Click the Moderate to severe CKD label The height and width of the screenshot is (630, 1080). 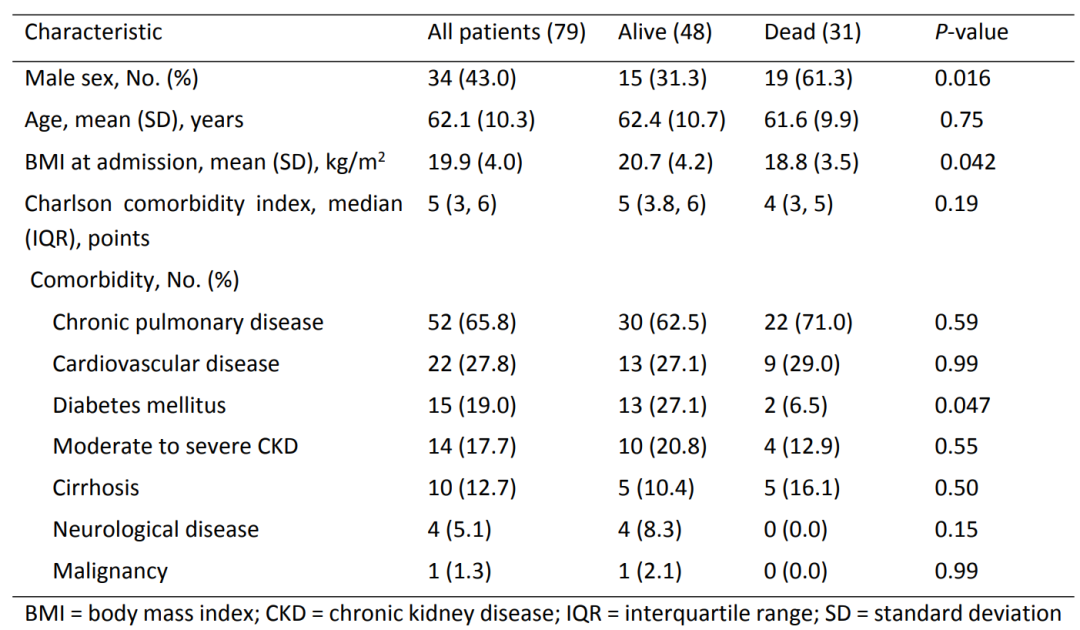coord(175,447)
